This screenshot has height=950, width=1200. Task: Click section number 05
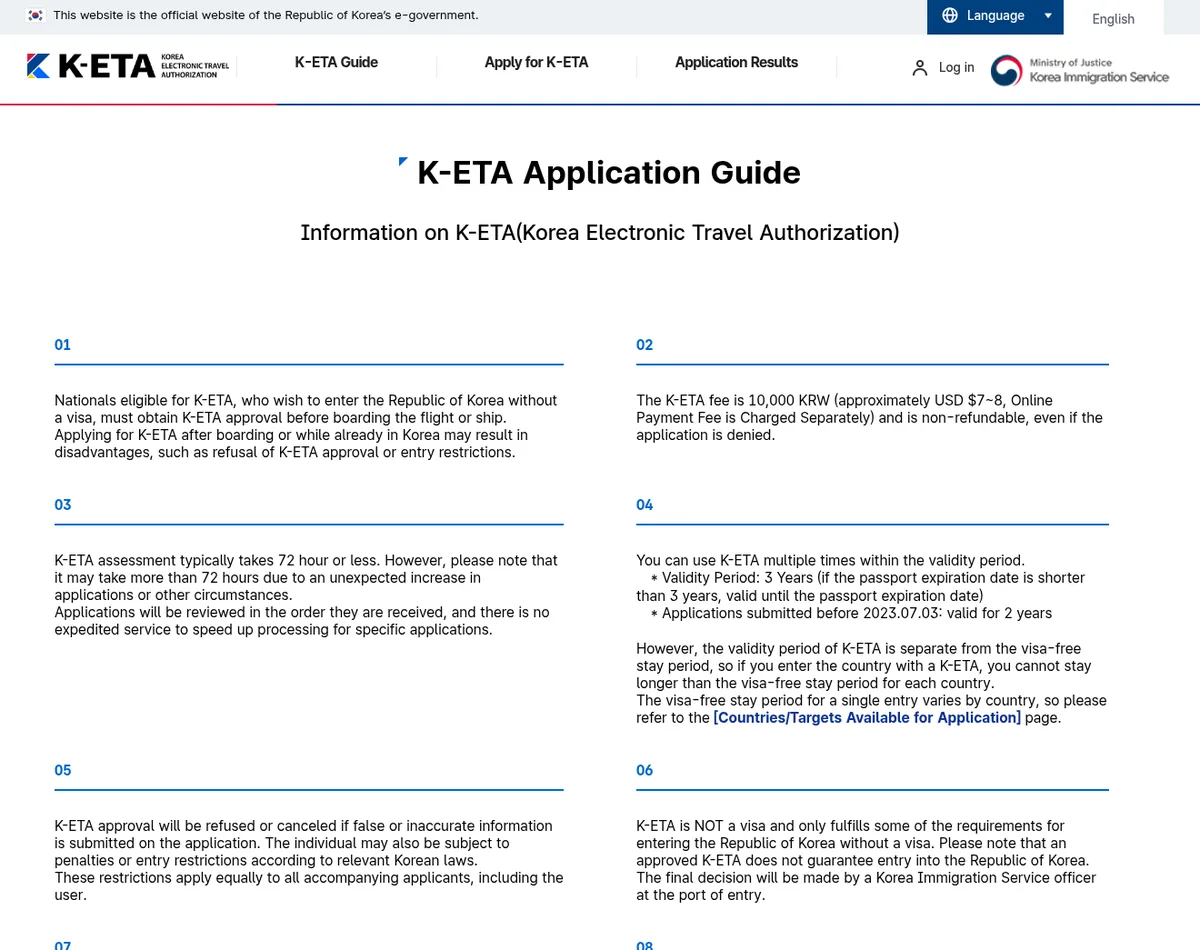62,770
